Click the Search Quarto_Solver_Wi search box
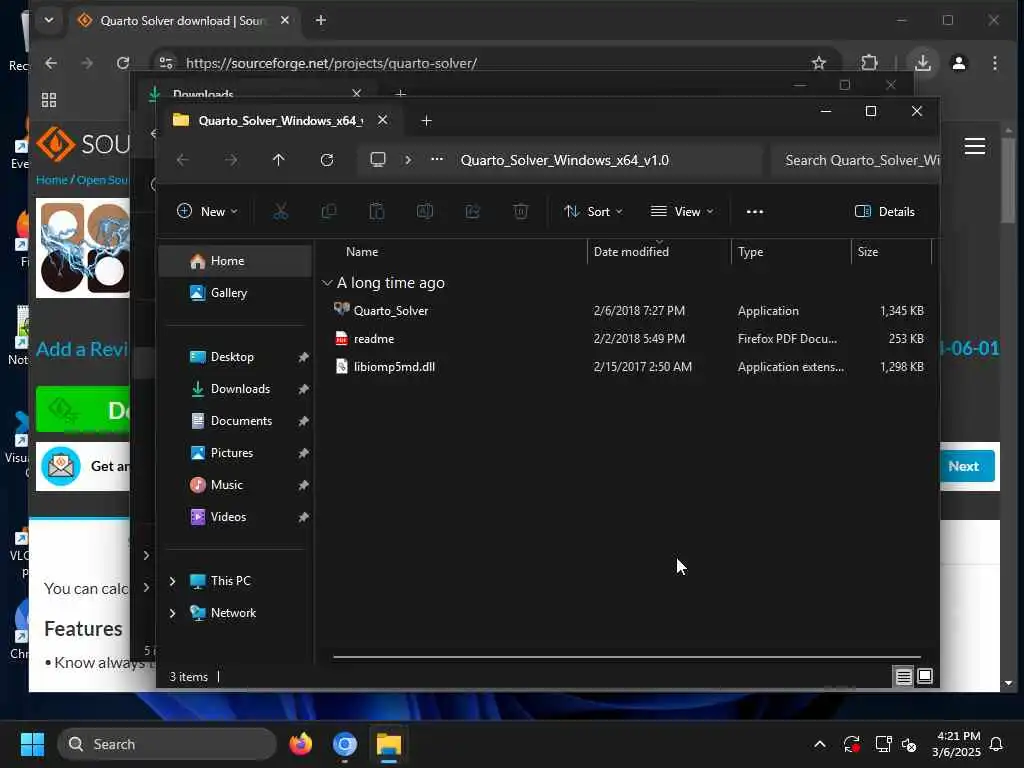 [856, 160]
